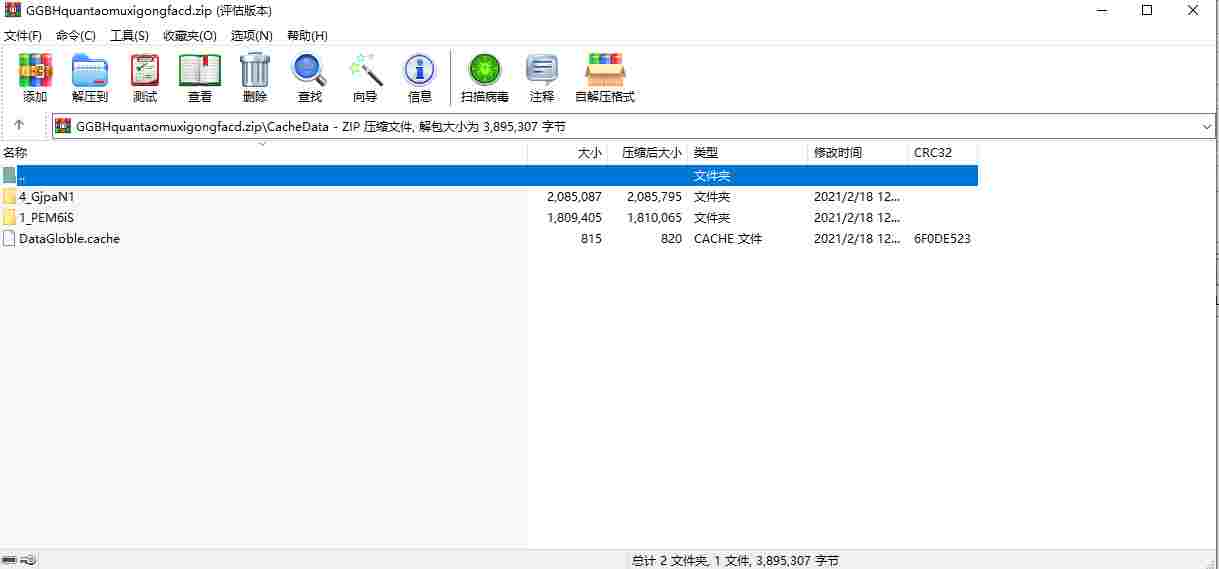Click size value 2,085,087
The width and height of the screenshot is (1219, 569).
(x=574, y=197)
